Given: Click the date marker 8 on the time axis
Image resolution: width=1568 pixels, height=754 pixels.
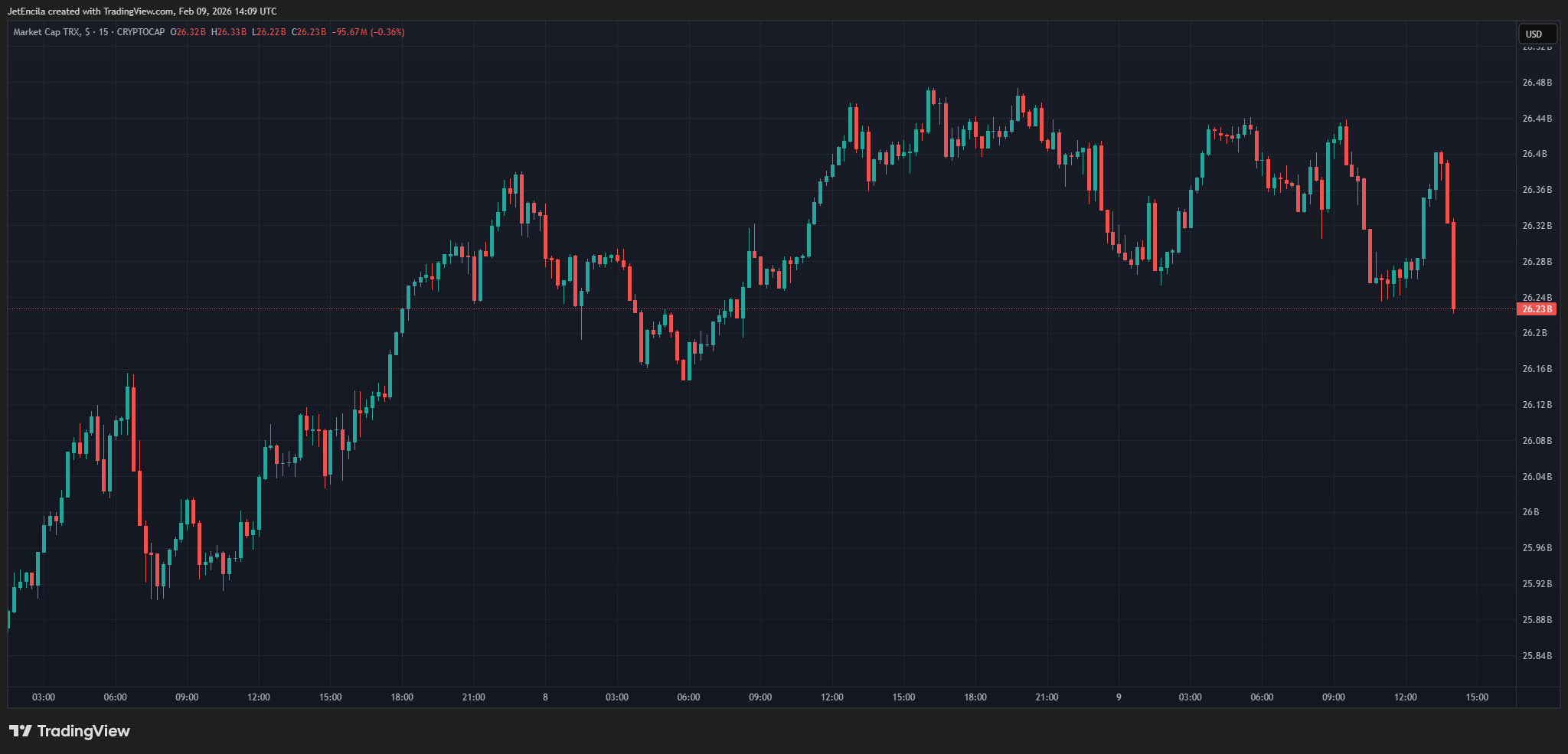Looking at the screenshot, I should [545, 697].
